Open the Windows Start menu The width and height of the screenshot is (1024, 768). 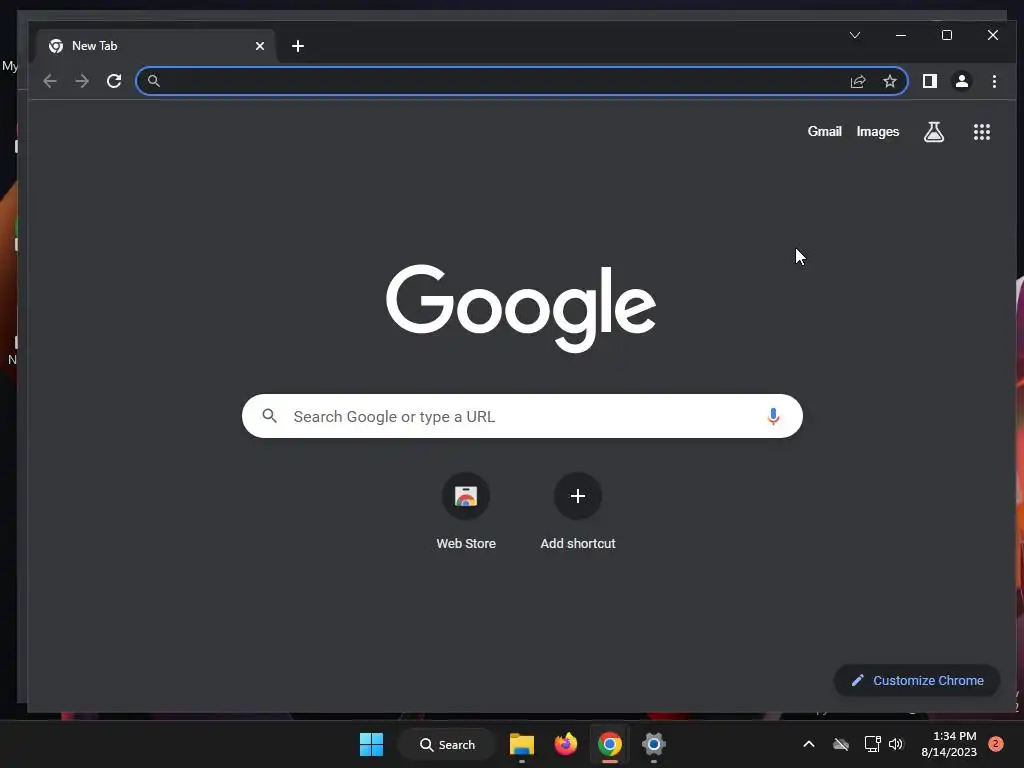pyautogui.click(x=372, y=744)
